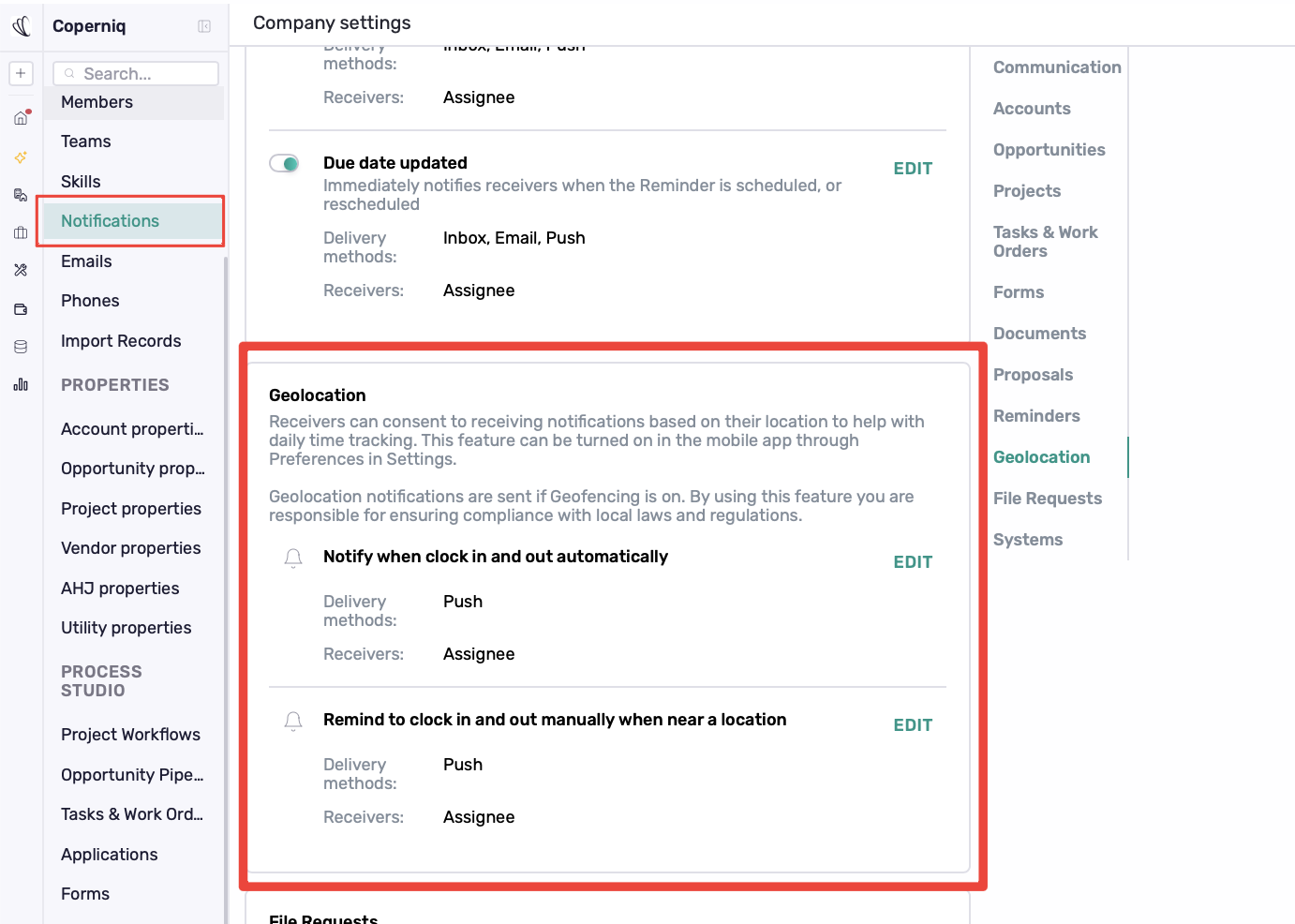
Task: Click the briefcase icon in left rail
Action: (x=21, y=232)
